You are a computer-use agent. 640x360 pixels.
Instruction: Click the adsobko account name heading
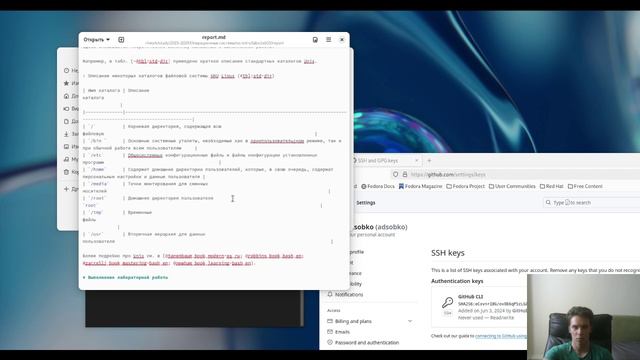[x=380, y=227]
